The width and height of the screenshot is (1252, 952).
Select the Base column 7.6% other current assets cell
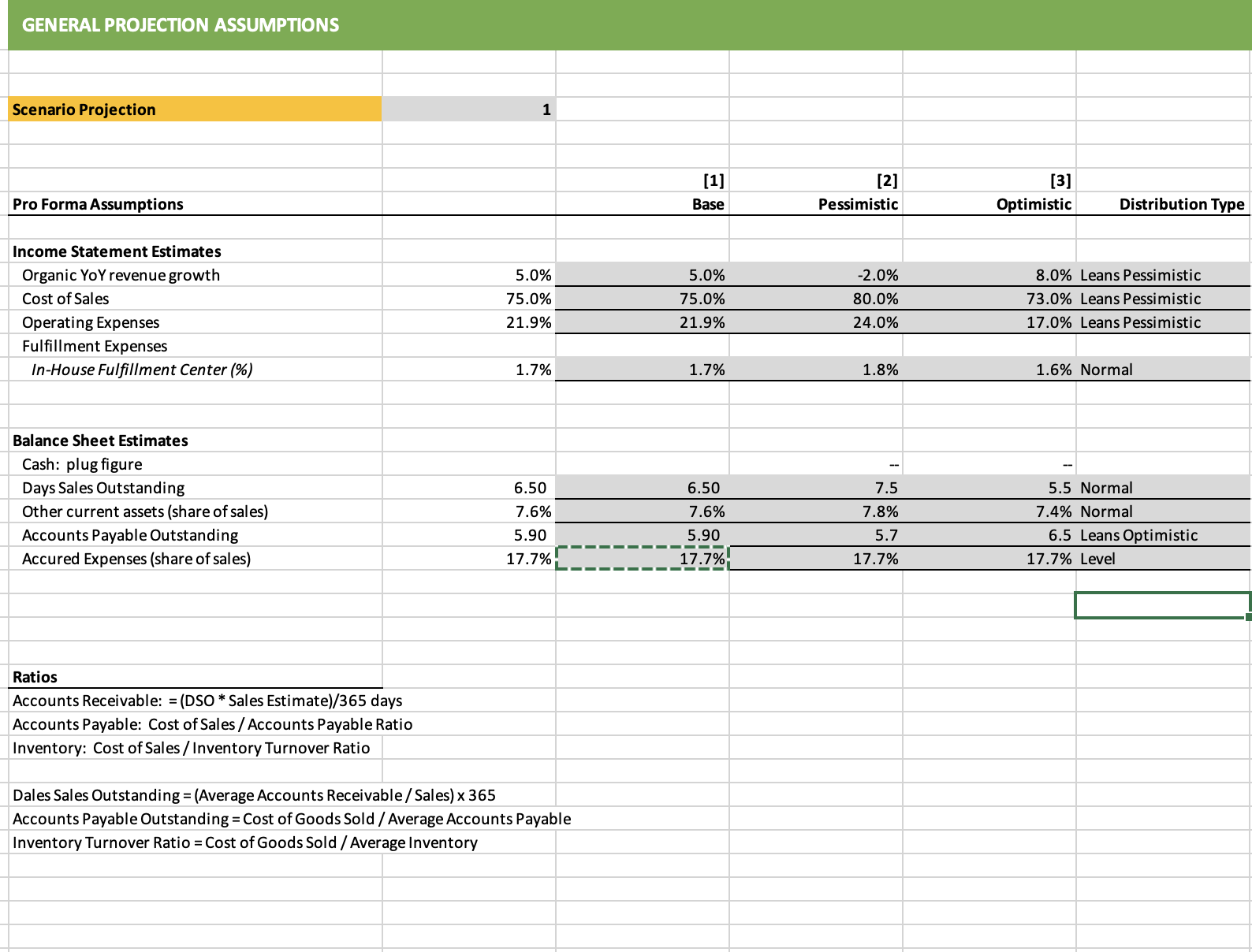point(643,511)
